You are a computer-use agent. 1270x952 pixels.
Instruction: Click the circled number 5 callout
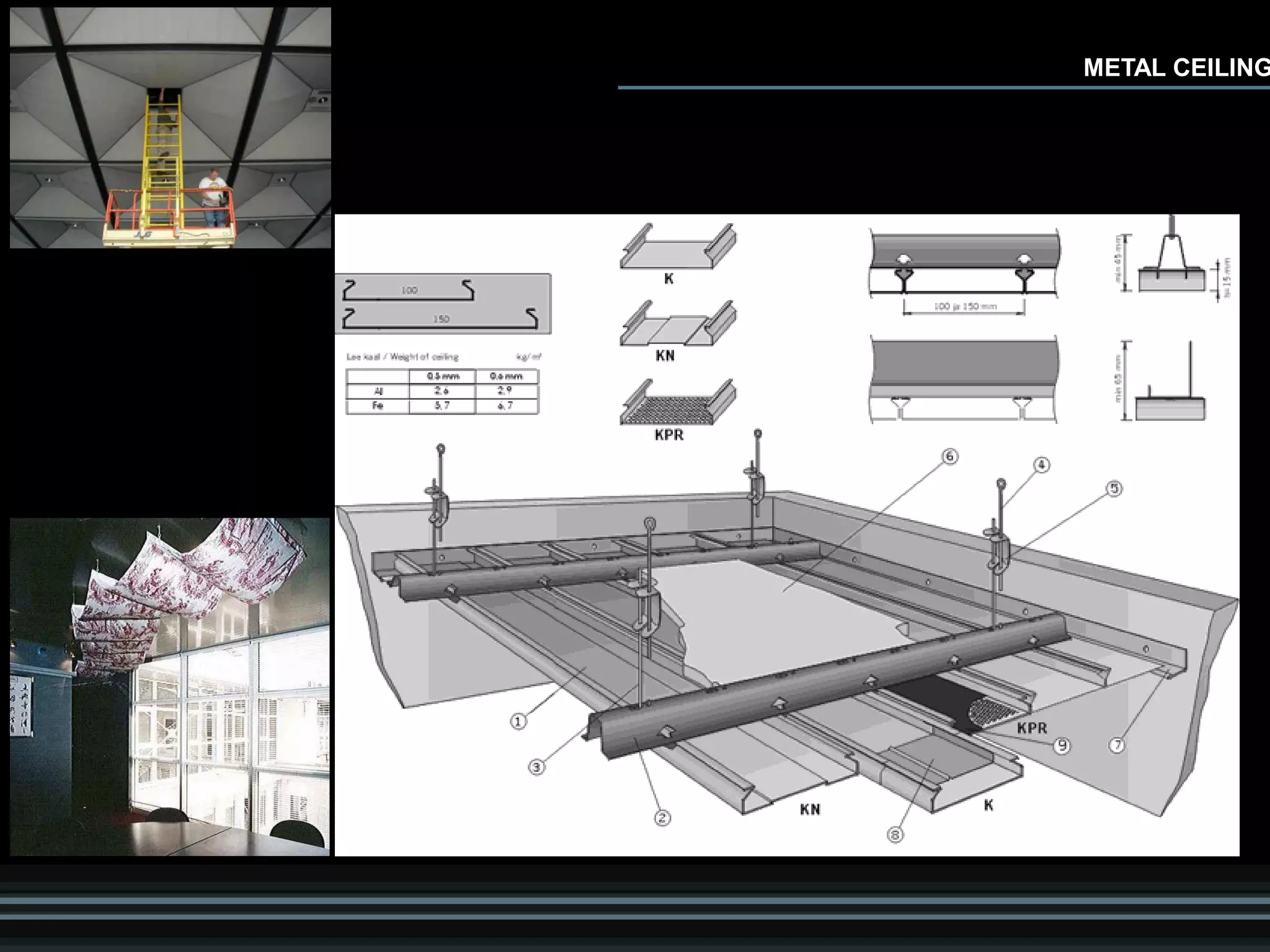1114,488
